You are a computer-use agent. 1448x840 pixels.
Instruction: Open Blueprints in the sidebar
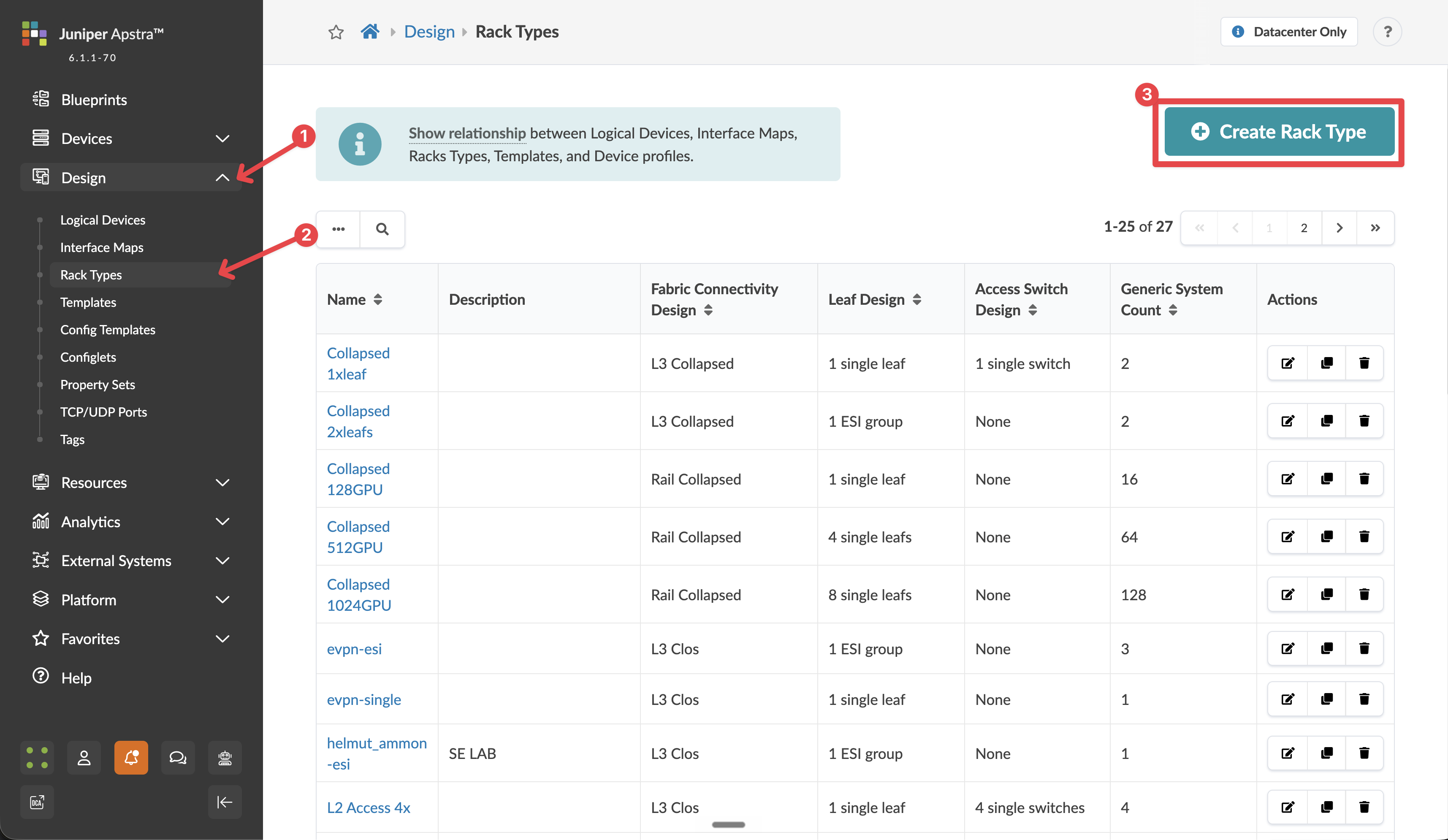coord(94,99)
